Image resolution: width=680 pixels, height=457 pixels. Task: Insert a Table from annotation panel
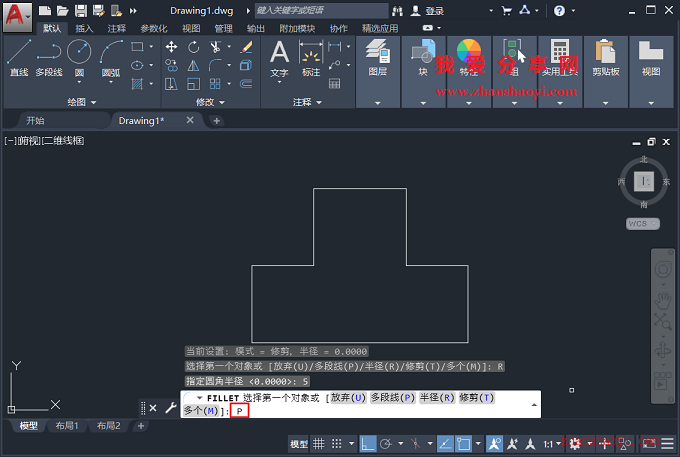coord(334,84)
